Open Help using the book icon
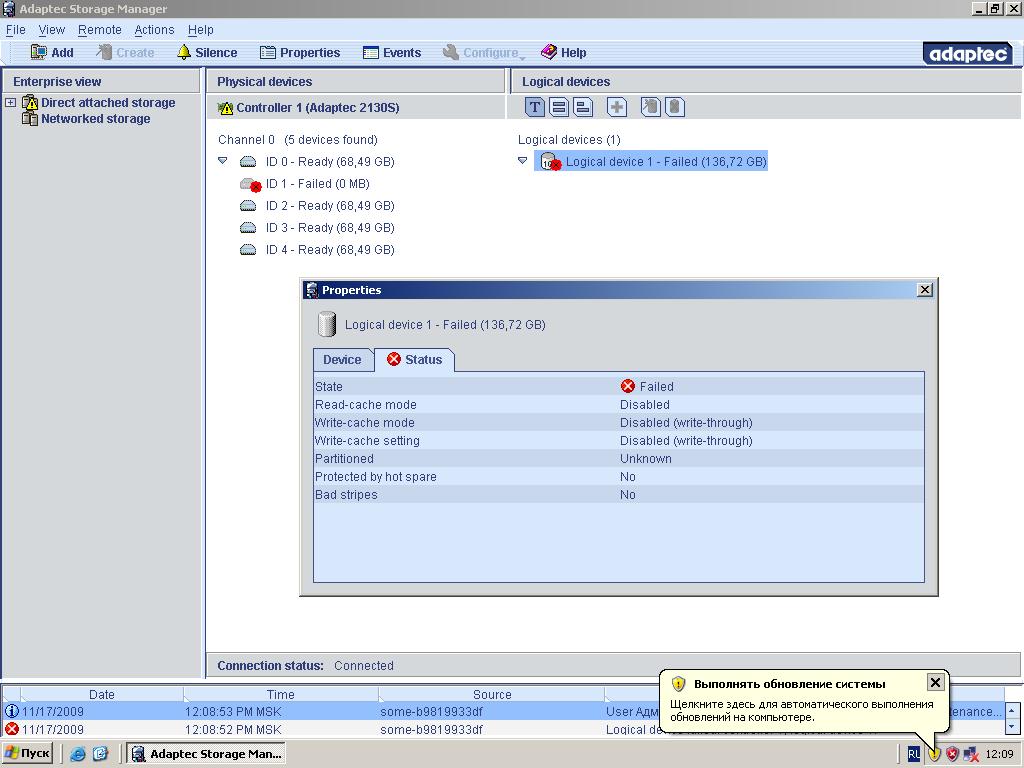The width and height of the screenshot is (1024, 768). click(563, 53)
